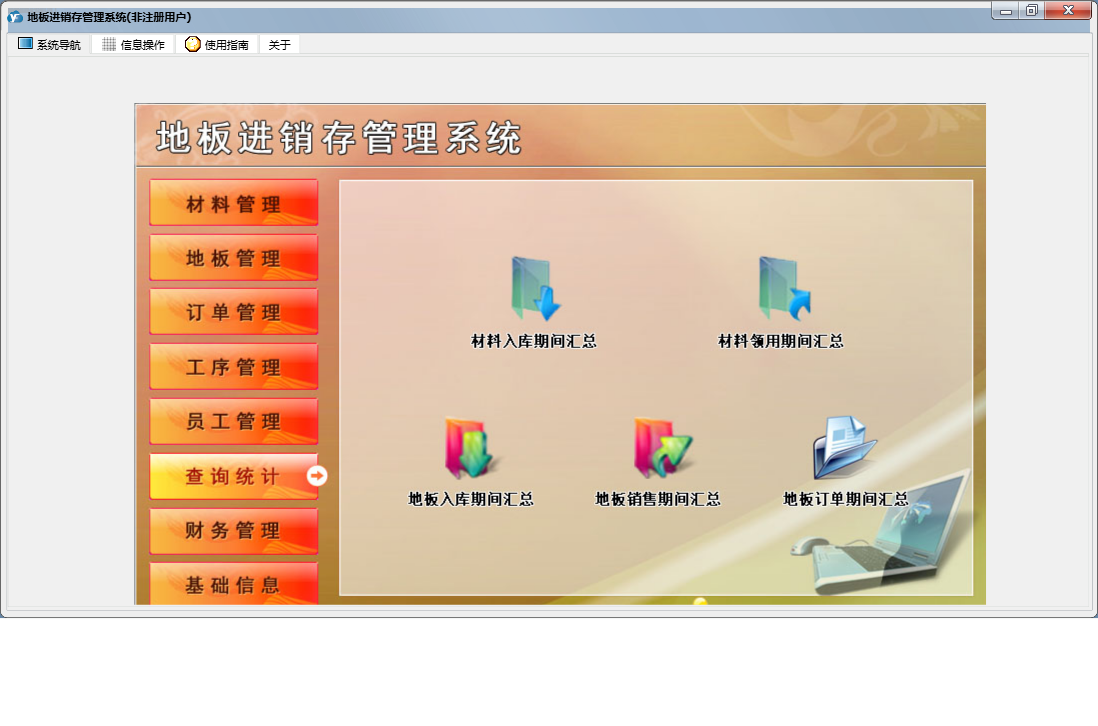Click the 材料领用期间汇总 label
Viewport: 1098px width, 726px height.
781,341
